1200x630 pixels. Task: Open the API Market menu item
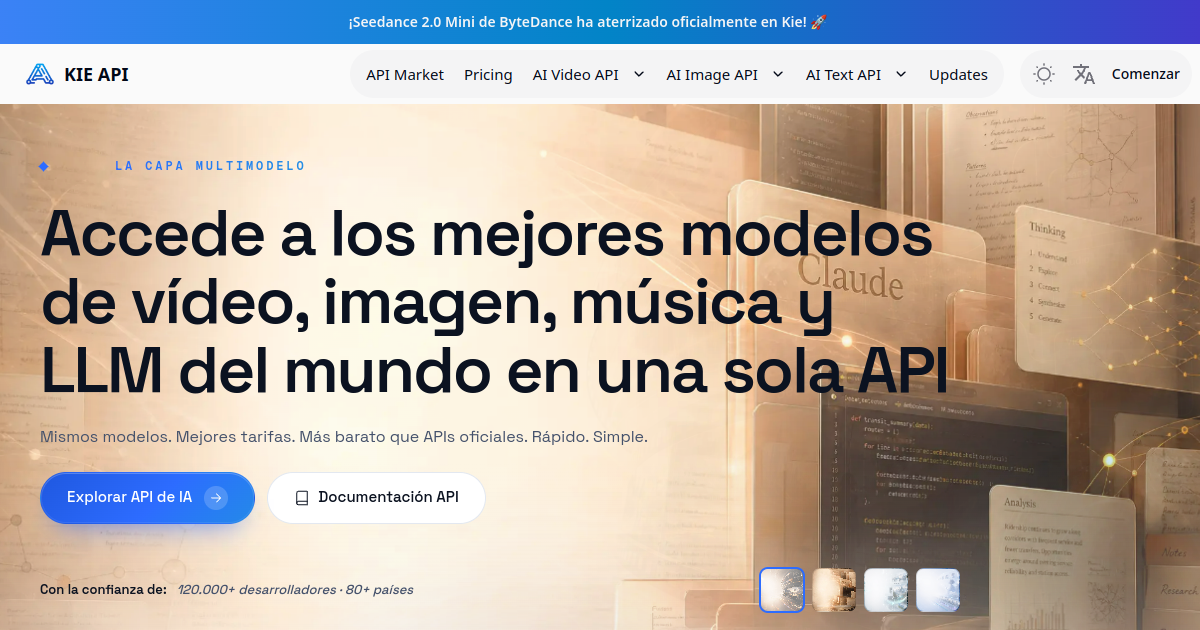point(405,75)
